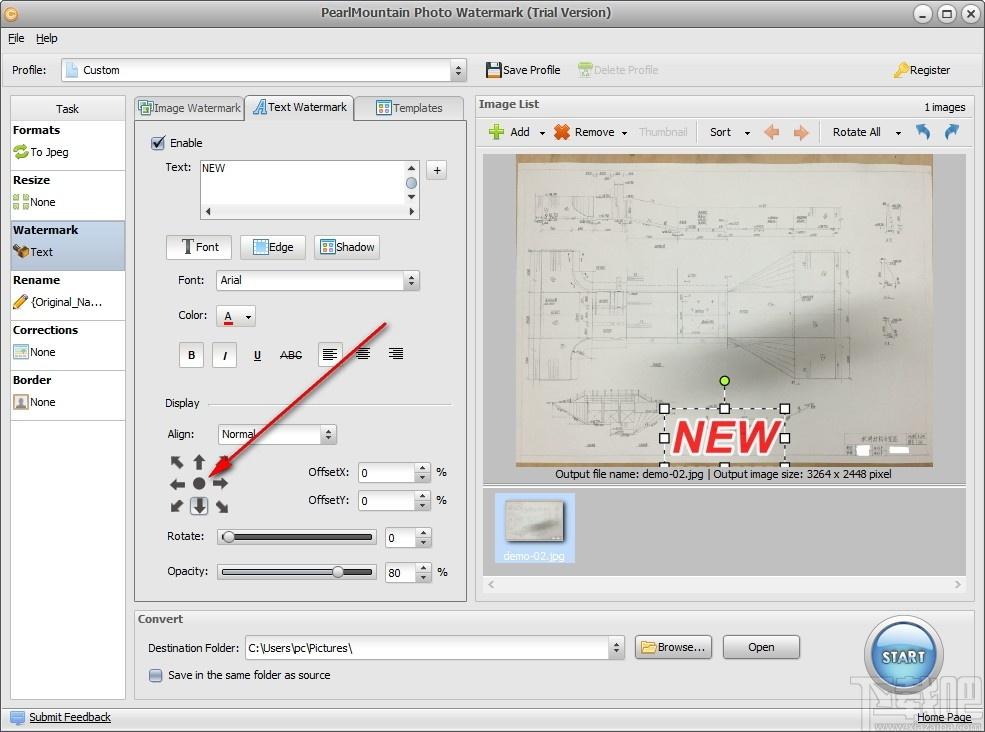Viewport: 985px width, 732px height.
Task: Click the Shadow settings button
Action: click(x=347, y=247)
